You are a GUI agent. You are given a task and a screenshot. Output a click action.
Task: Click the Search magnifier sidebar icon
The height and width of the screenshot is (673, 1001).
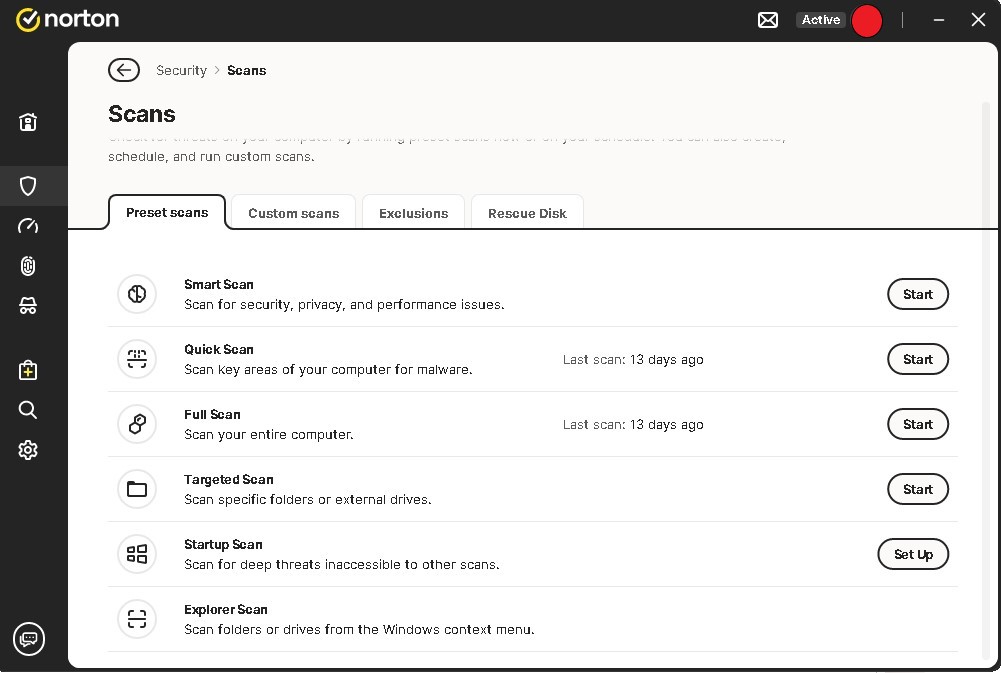point(27,410)
